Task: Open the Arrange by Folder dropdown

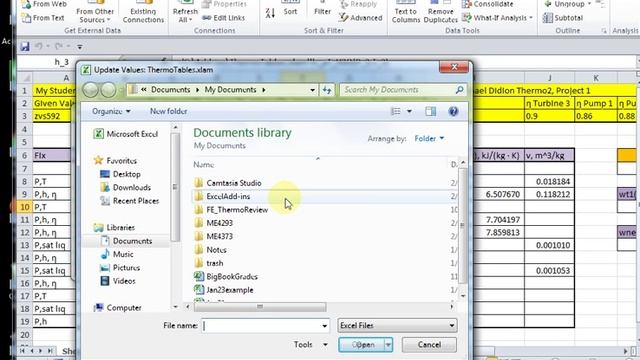Action: click(x=429, y=139)
